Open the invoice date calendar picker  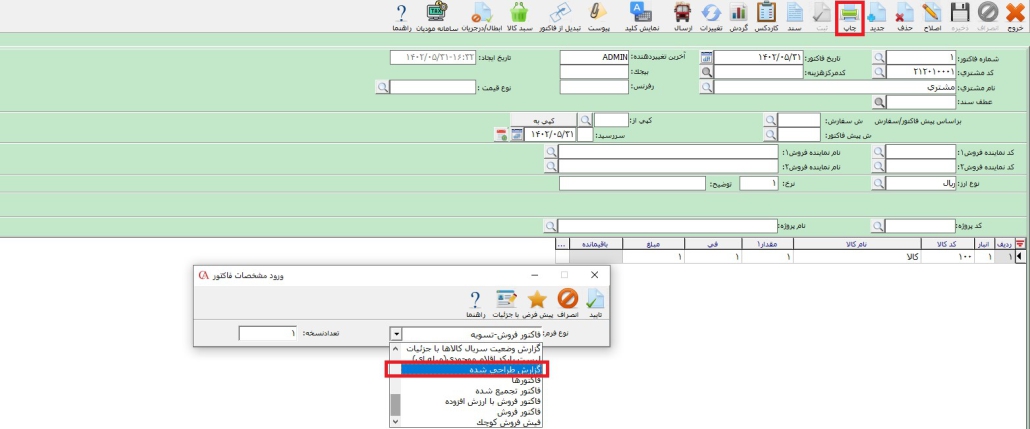pos(707,58)
